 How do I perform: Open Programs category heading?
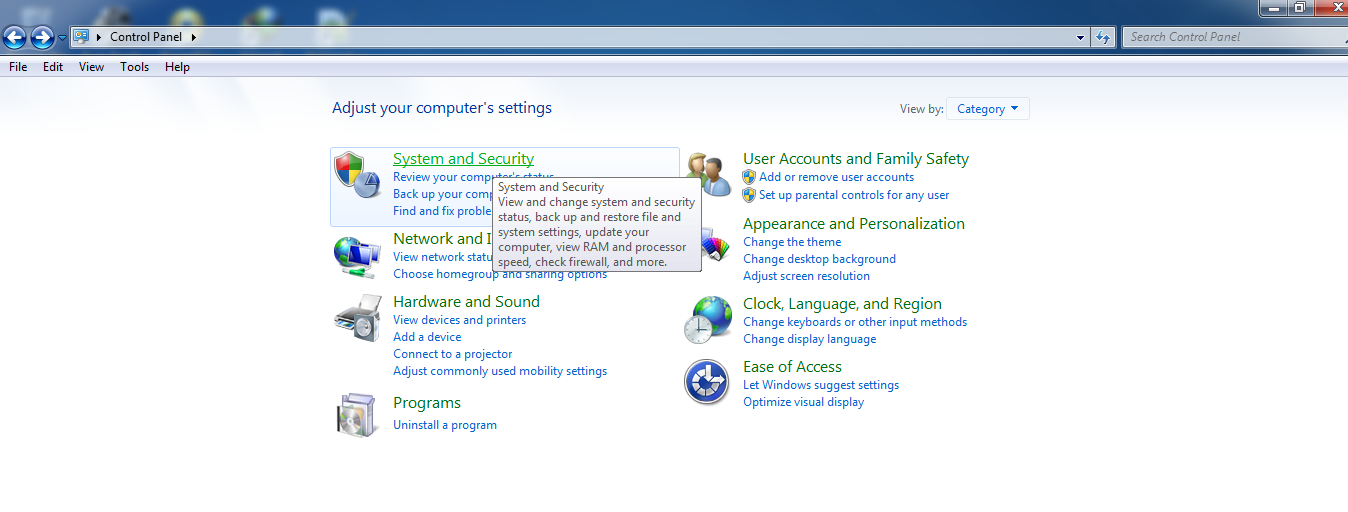click(427, 402)
